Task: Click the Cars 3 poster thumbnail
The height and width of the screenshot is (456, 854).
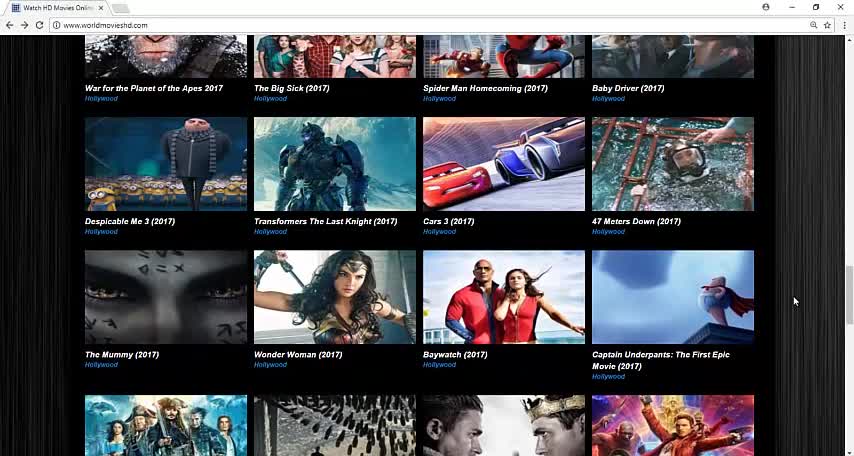Action: (x=504, y=164)
